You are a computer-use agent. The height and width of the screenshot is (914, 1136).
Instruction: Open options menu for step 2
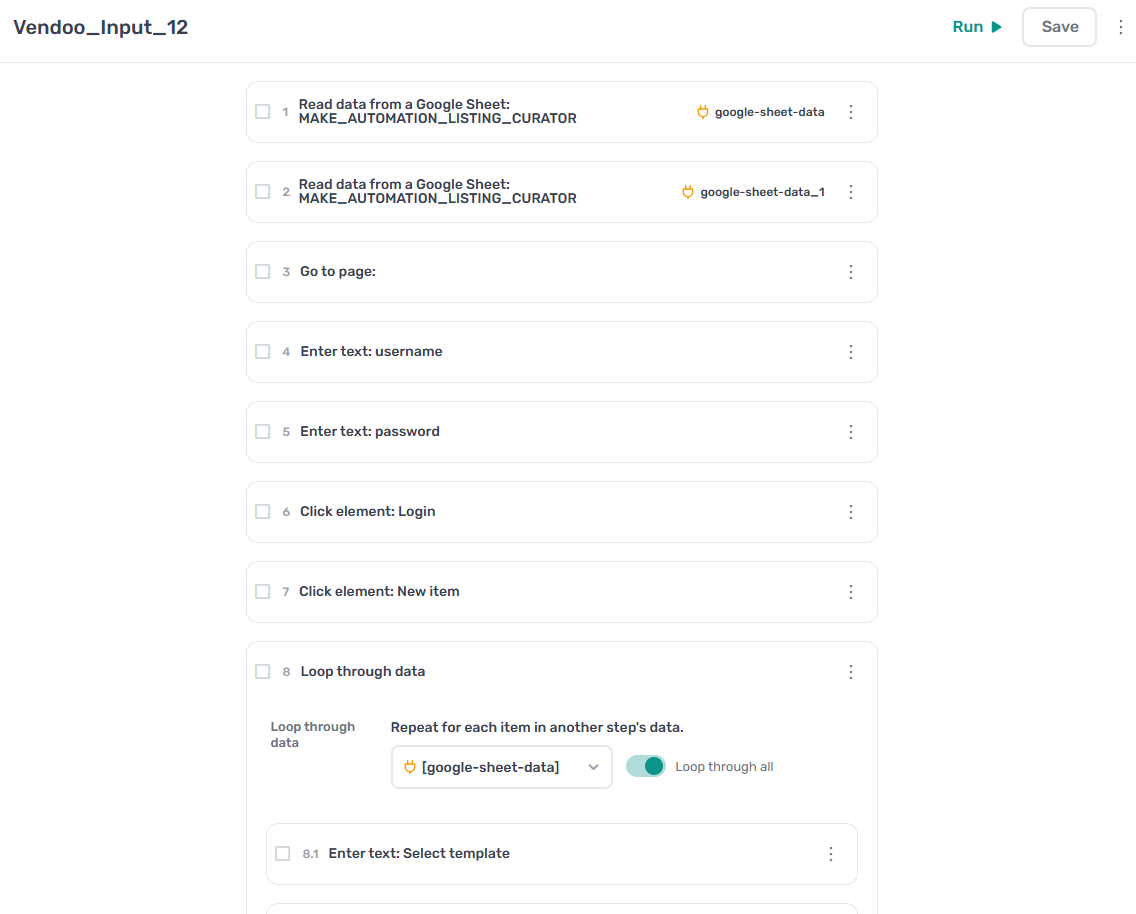[851, 192]
